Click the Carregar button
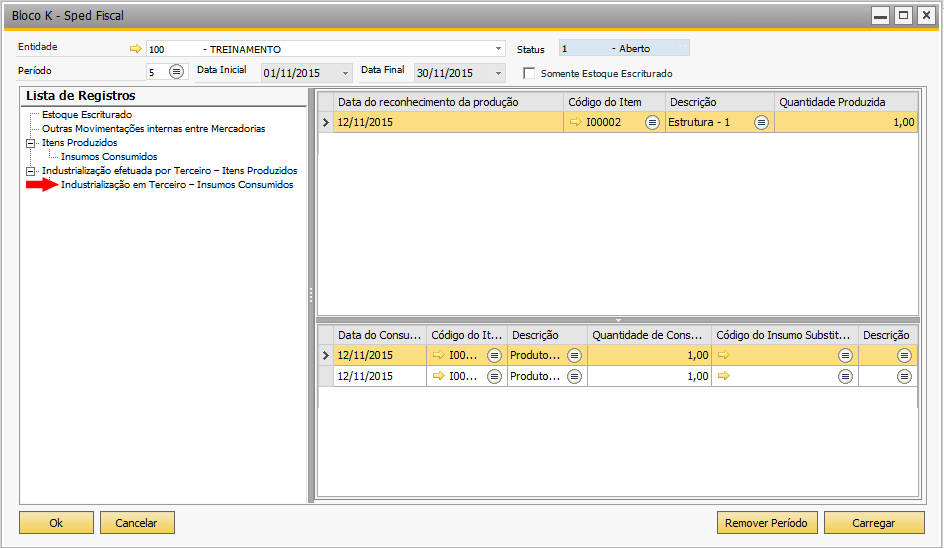 pyautogui.click(x=874, y=523)
